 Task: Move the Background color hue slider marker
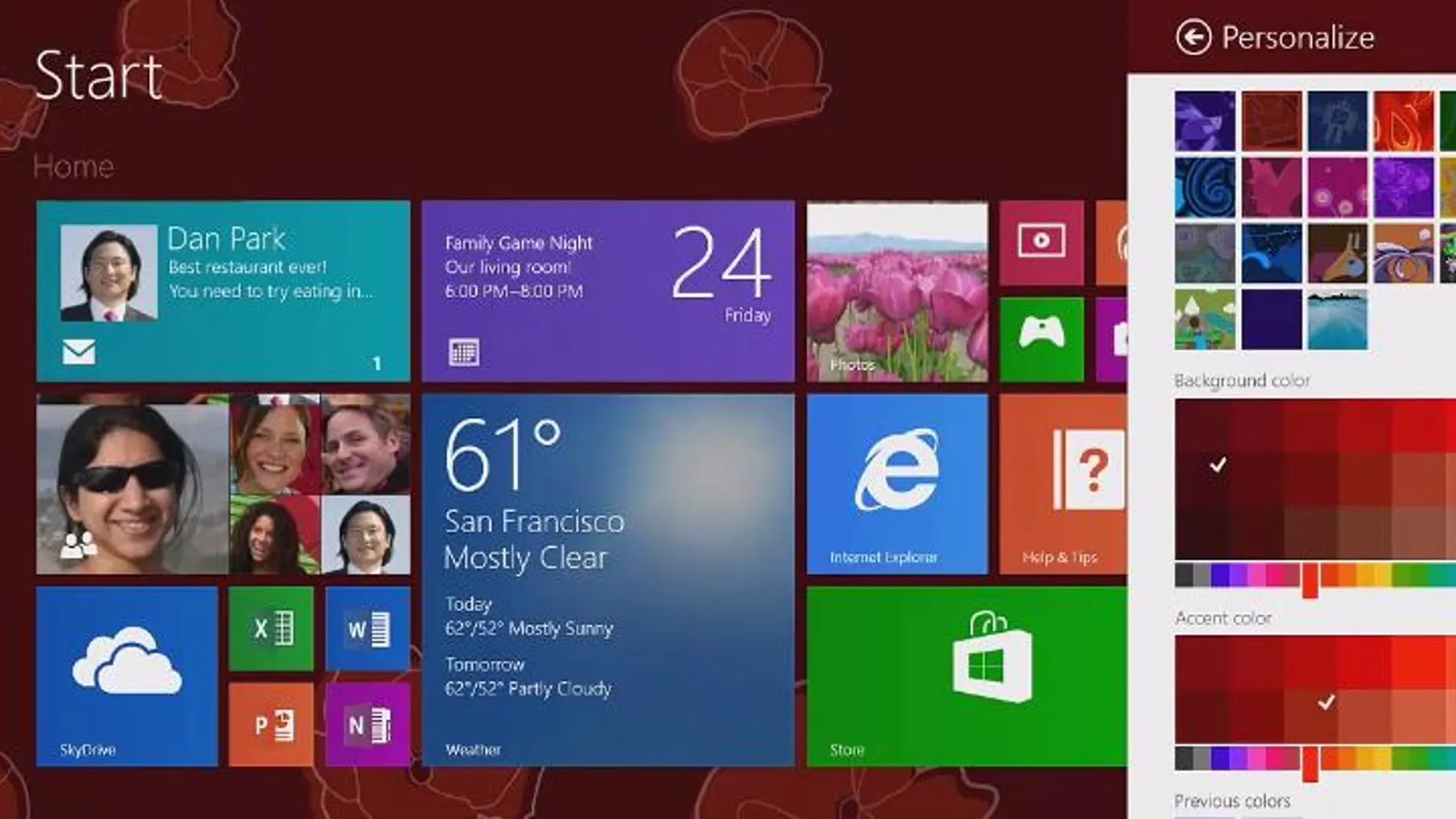coord(1310,579)
